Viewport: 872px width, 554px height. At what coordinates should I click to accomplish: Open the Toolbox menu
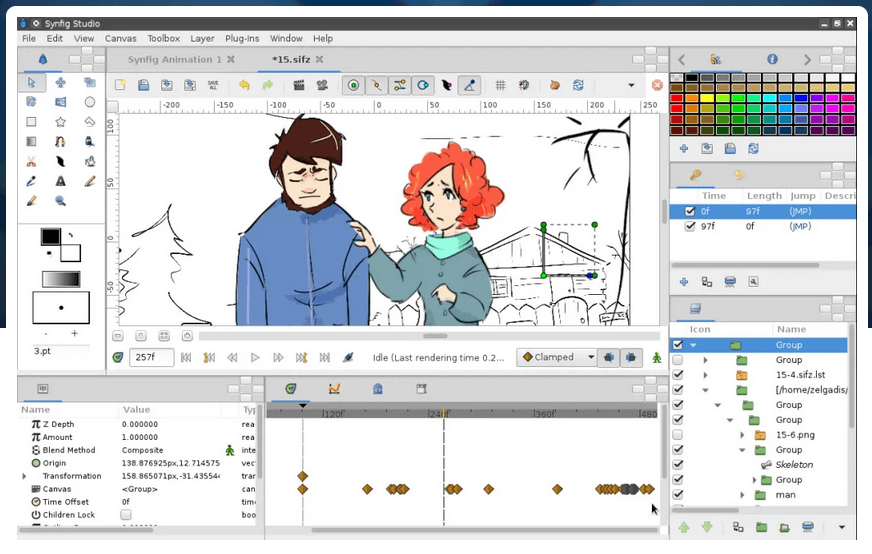pos(164,38)
